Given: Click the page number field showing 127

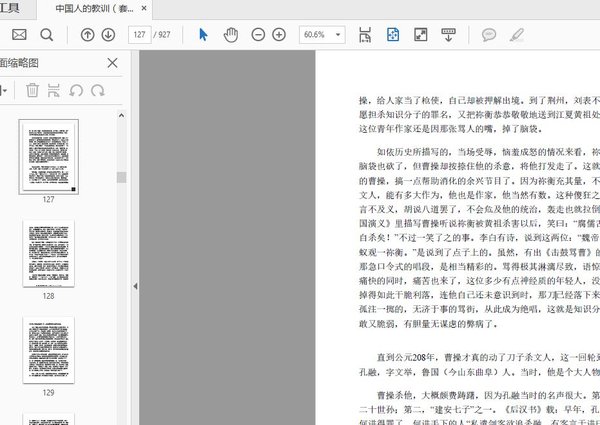Looking at the screenshot, I should tap(141, 35).
